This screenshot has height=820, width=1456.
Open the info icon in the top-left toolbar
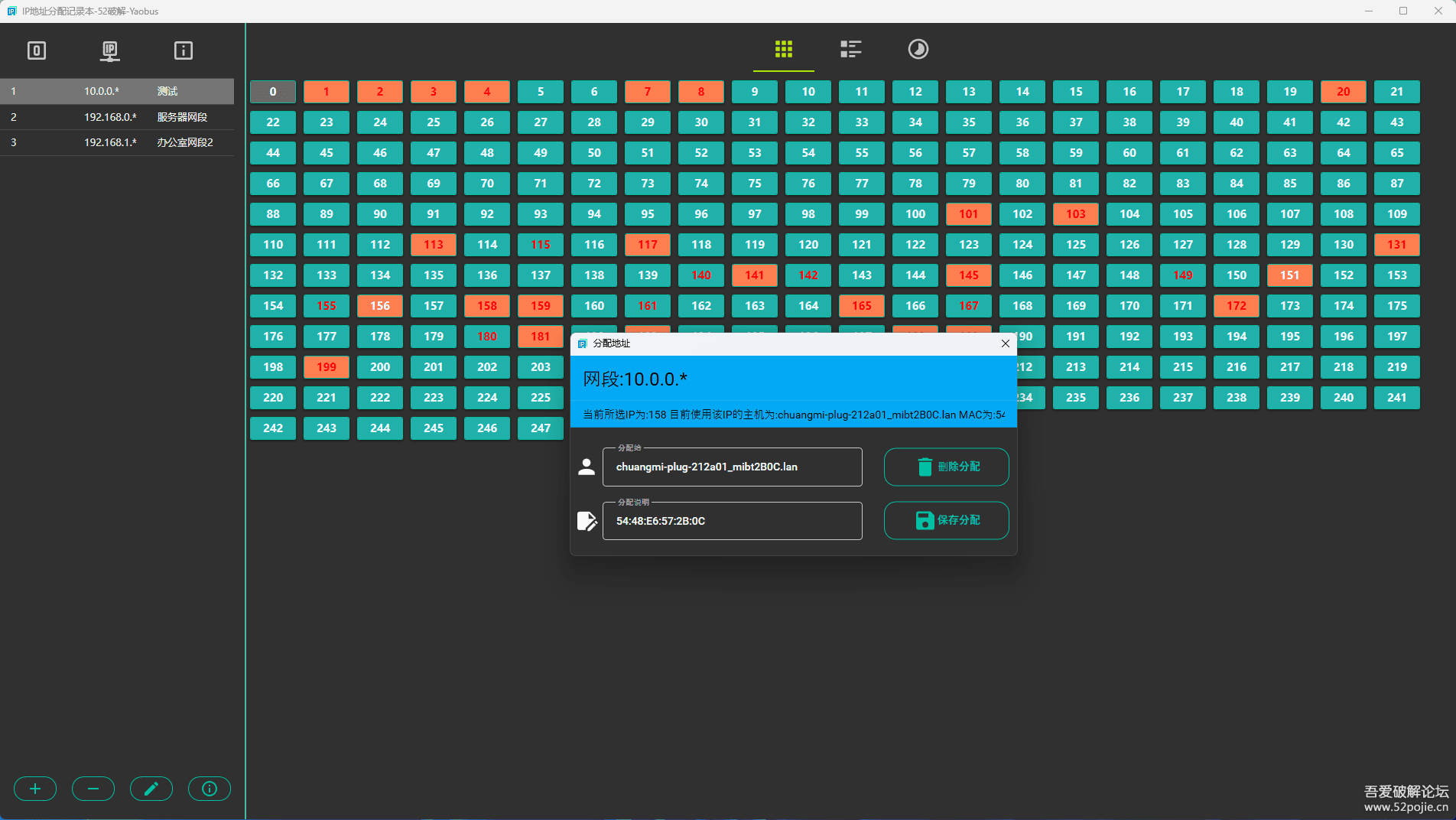[184, 50]
